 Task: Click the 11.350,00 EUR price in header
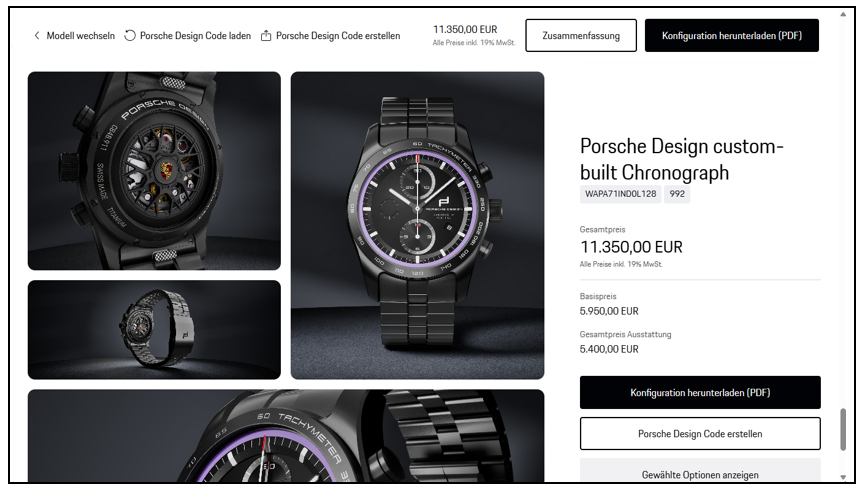[x=465, y=30]
